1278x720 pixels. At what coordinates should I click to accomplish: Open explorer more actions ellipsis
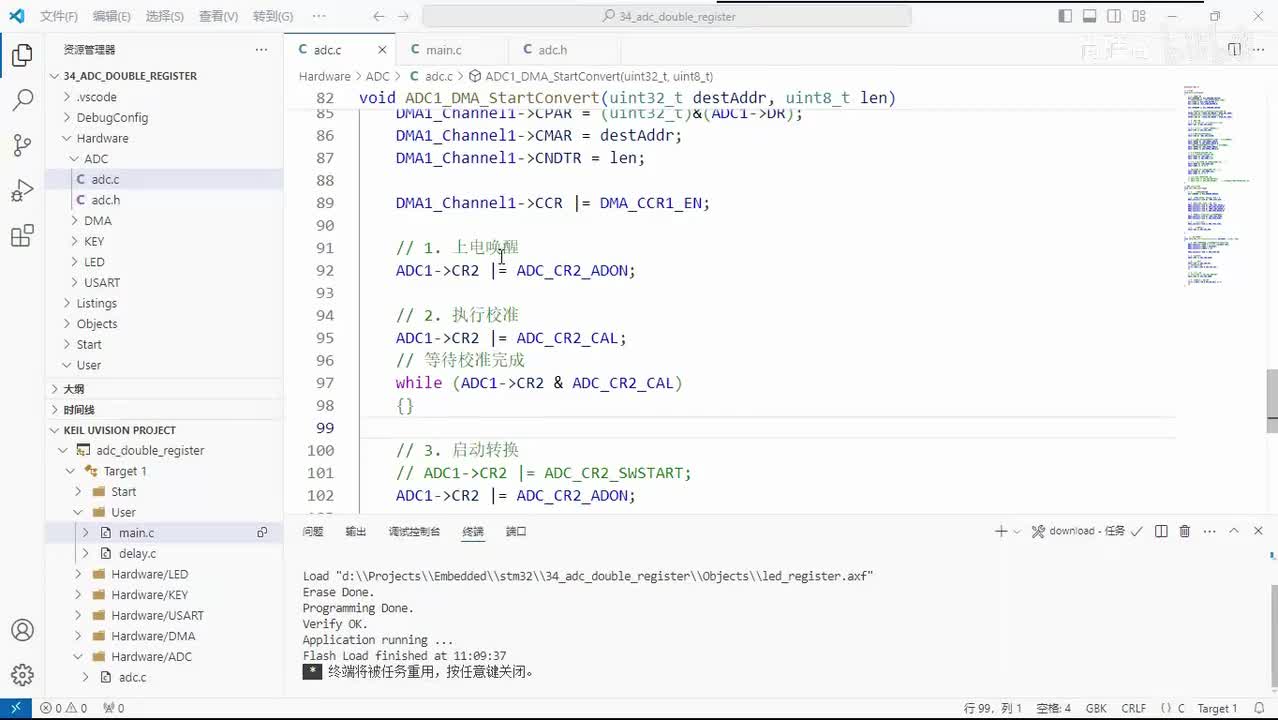pyautogui.click(x=261, y=50)
